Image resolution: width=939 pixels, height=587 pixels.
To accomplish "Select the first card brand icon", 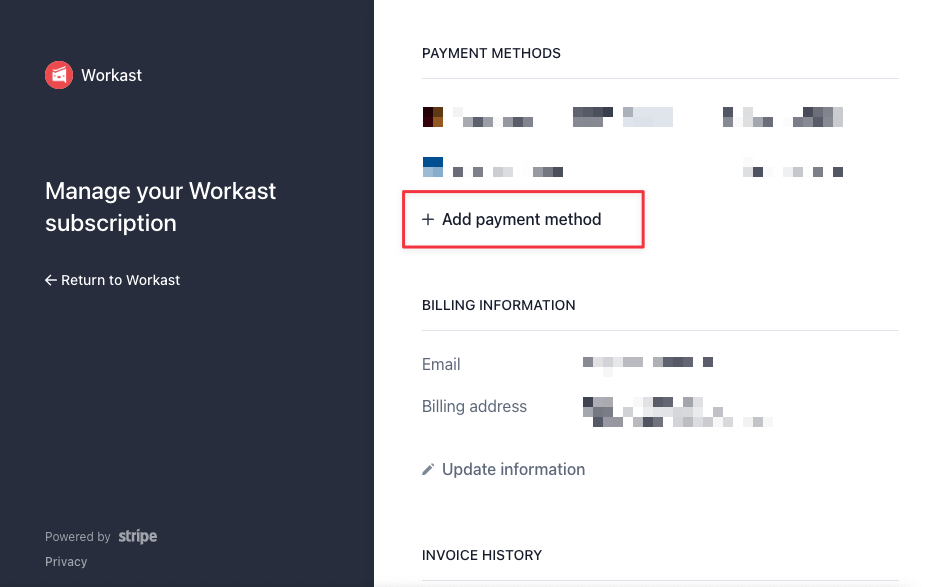I will click(433, 117).
